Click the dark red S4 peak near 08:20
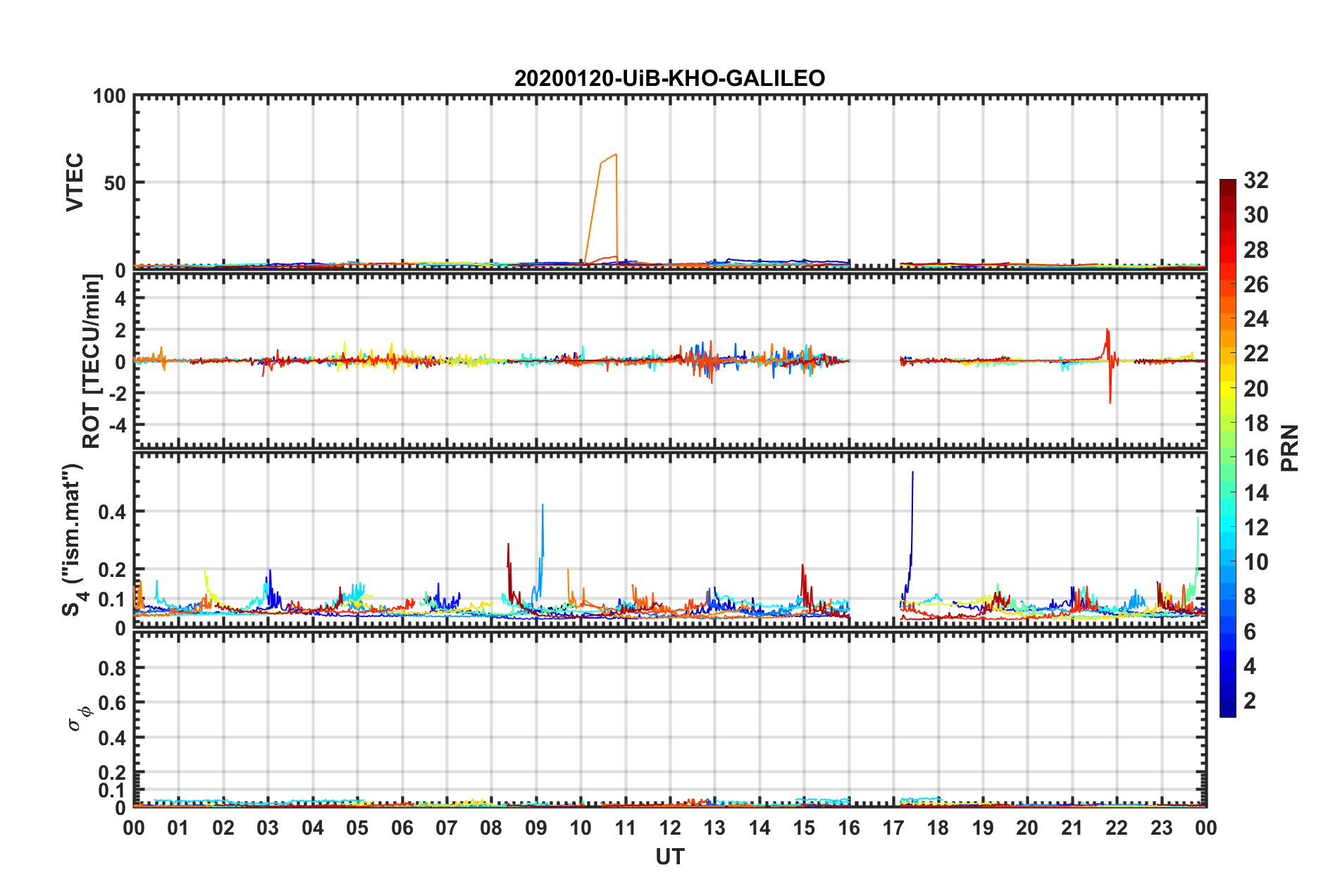 pos(508,545)
